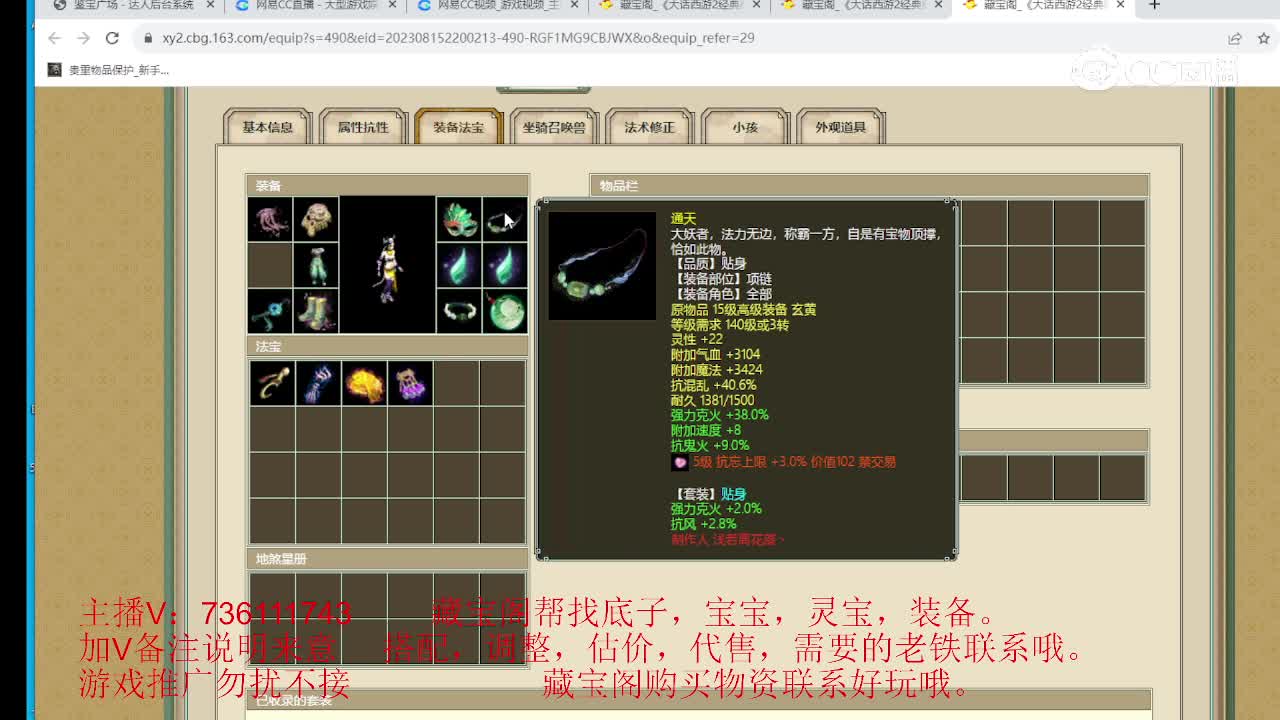This screenshot has height=720, width=1280.
Task: Open the 法术修正 tab
Action: 650,127
